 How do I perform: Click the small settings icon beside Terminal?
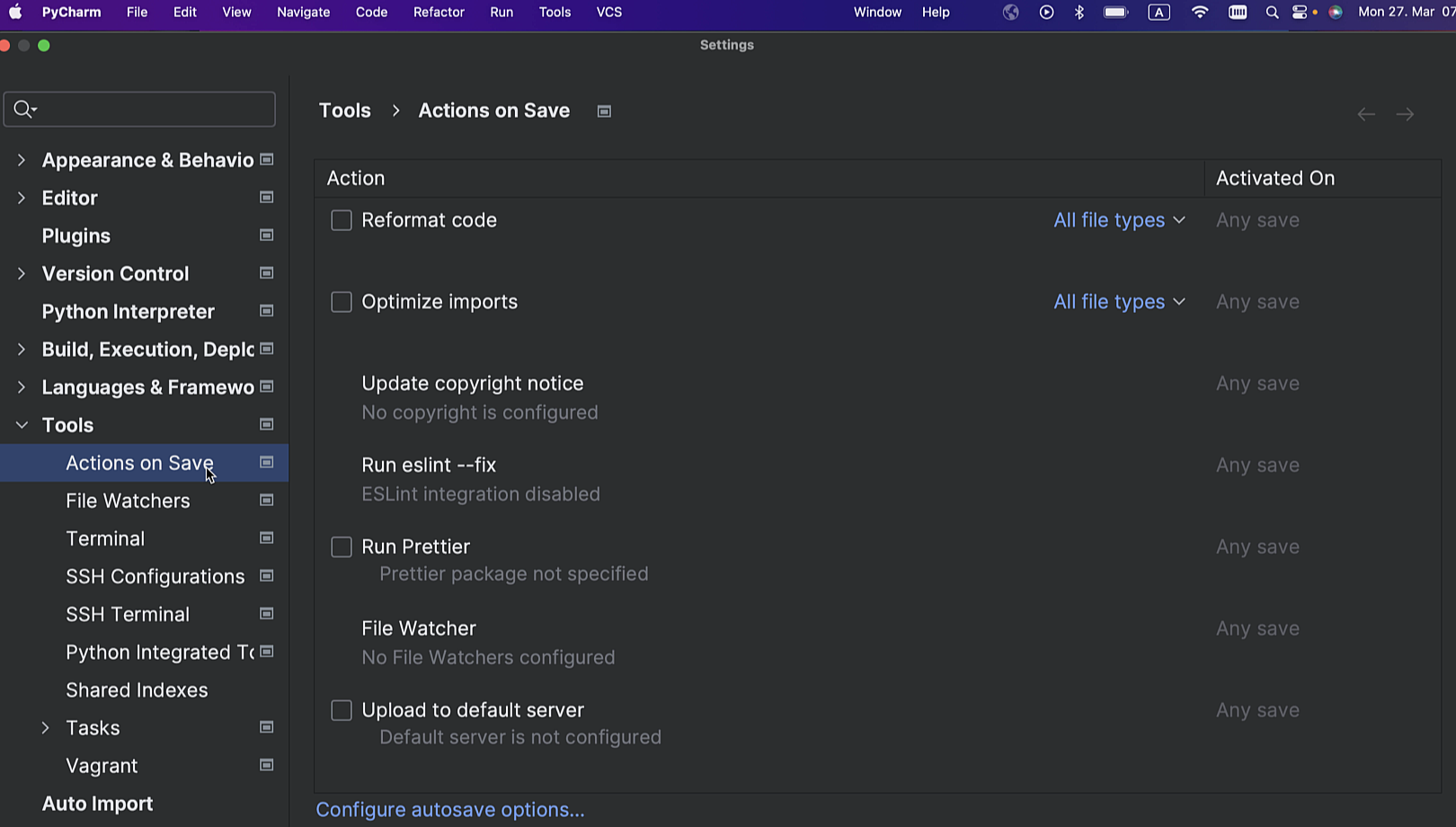click(266, 538)
